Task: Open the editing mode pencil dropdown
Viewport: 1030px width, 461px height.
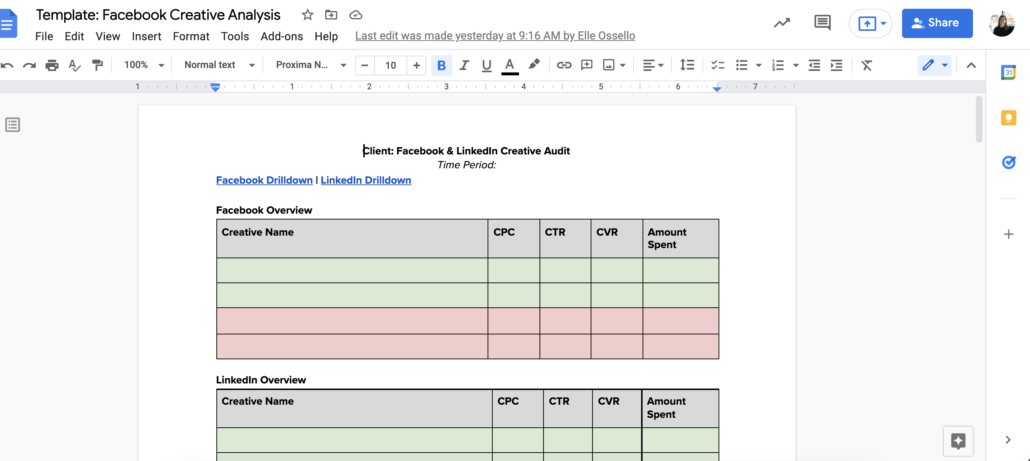Action: click(935, 65)
